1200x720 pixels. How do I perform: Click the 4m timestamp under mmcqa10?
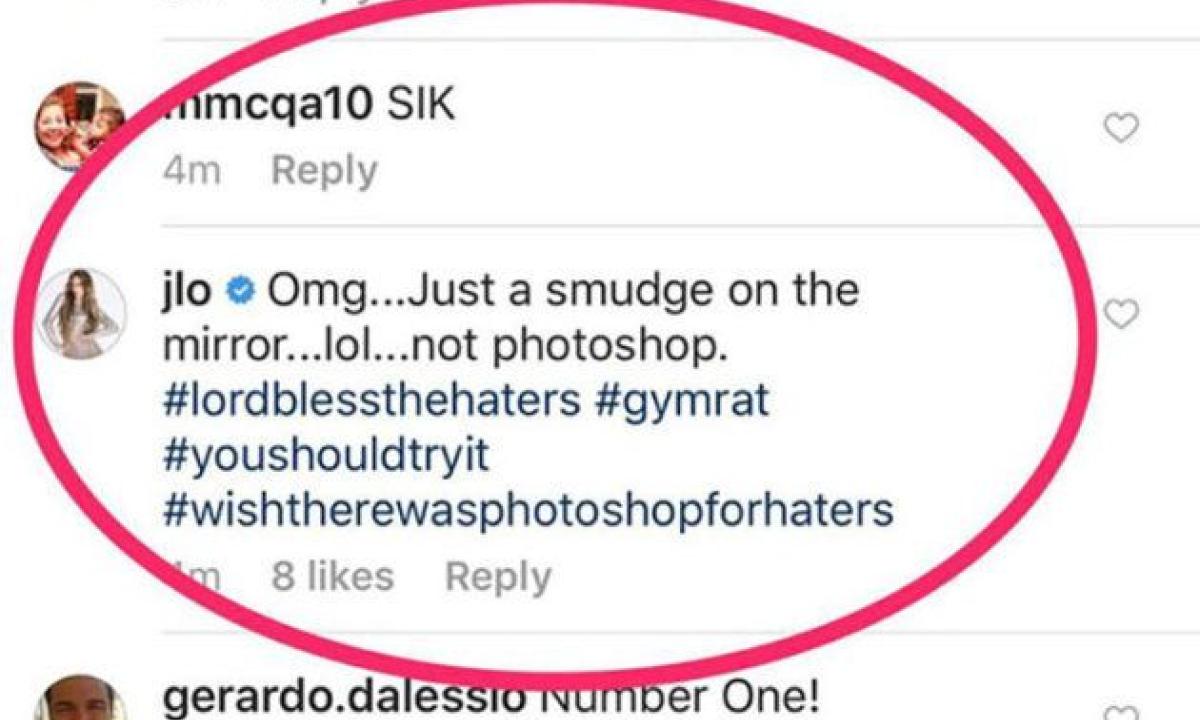[192, 172]
